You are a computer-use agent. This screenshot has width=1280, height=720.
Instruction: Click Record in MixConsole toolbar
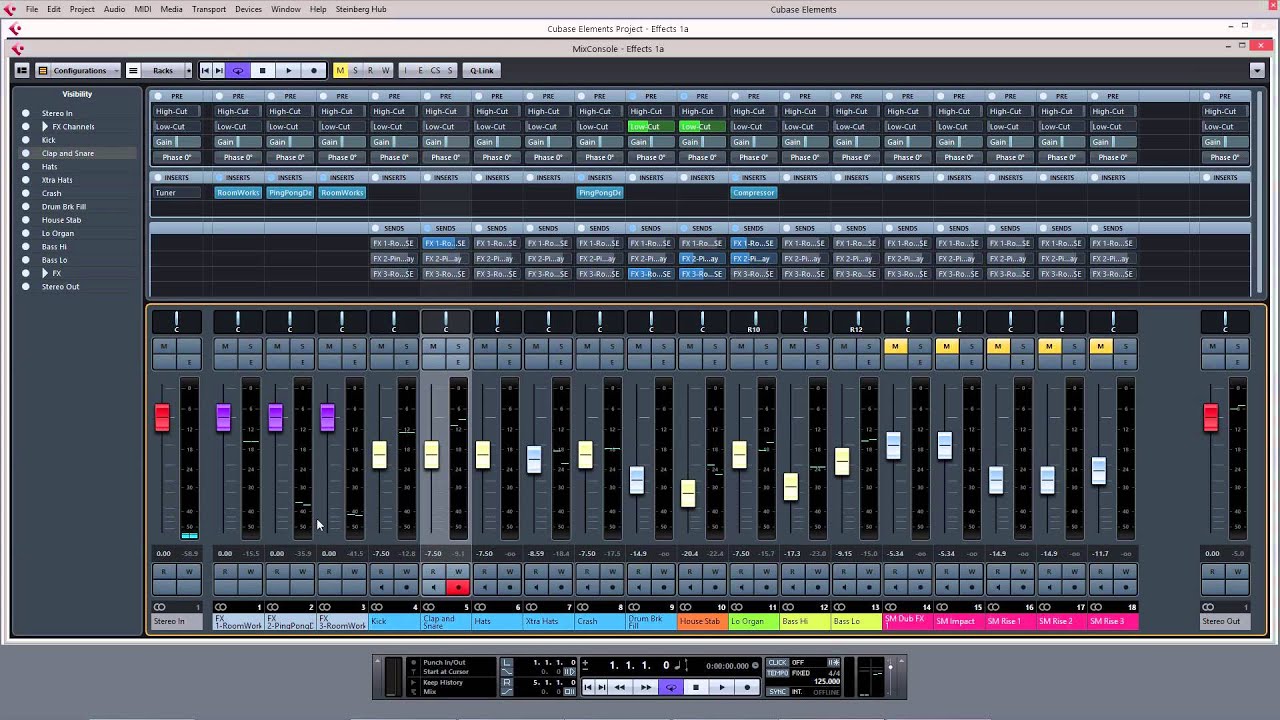[x=314, y=70]
